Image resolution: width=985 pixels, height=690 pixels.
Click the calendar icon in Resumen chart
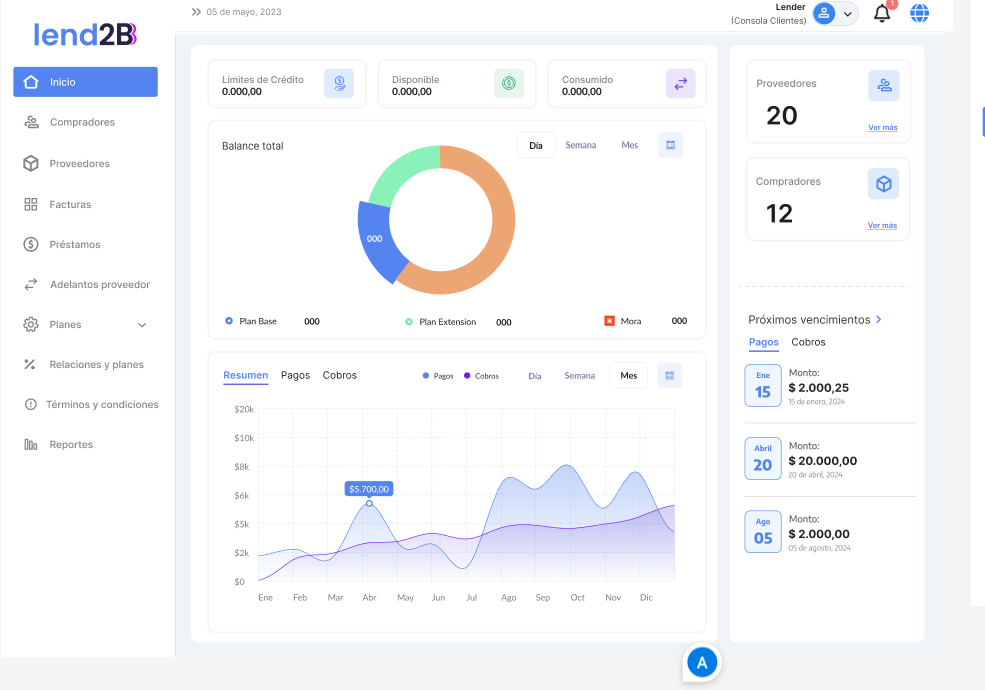(x=669, y=376)
